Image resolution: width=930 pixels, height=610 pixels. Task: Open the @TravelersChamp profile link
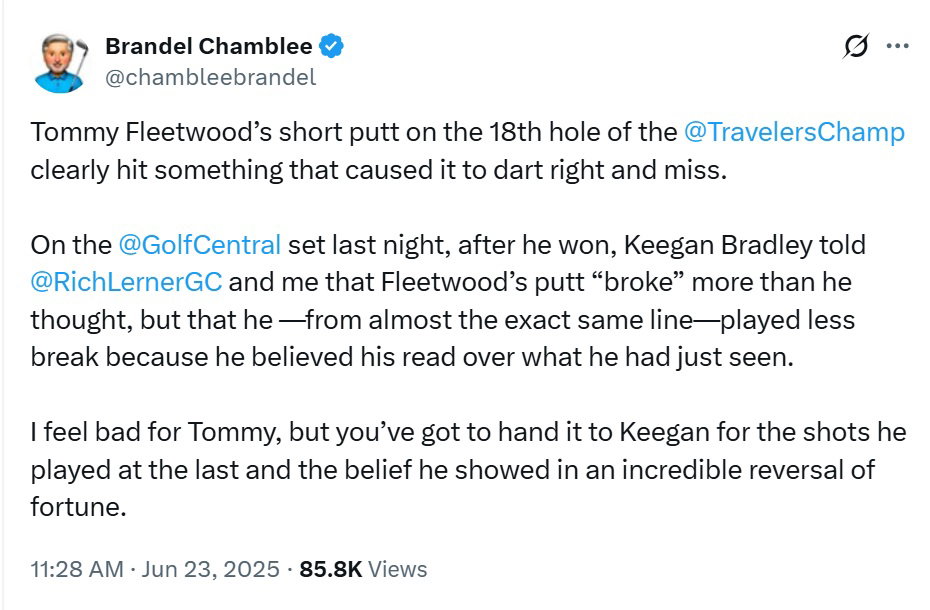(x=794, y=130)
